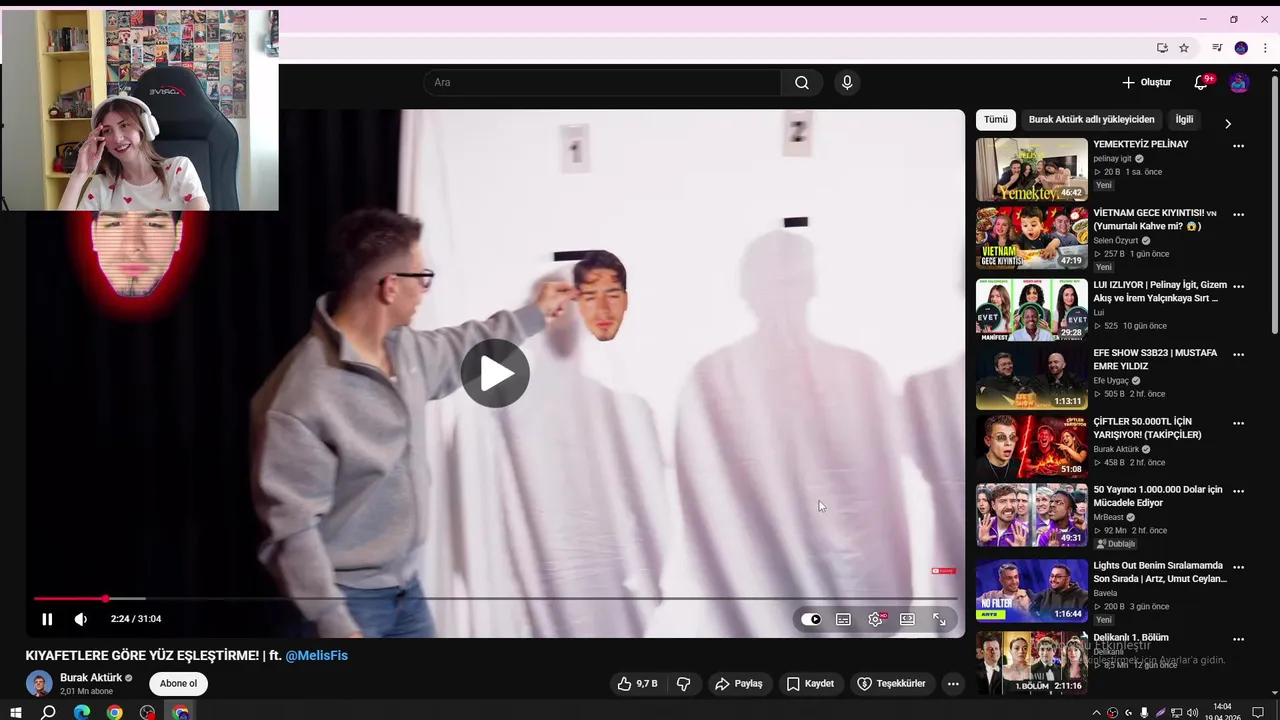Save the video with Kaydet
Viewport: 1280px width, 720px height.
tap(810, 684)
